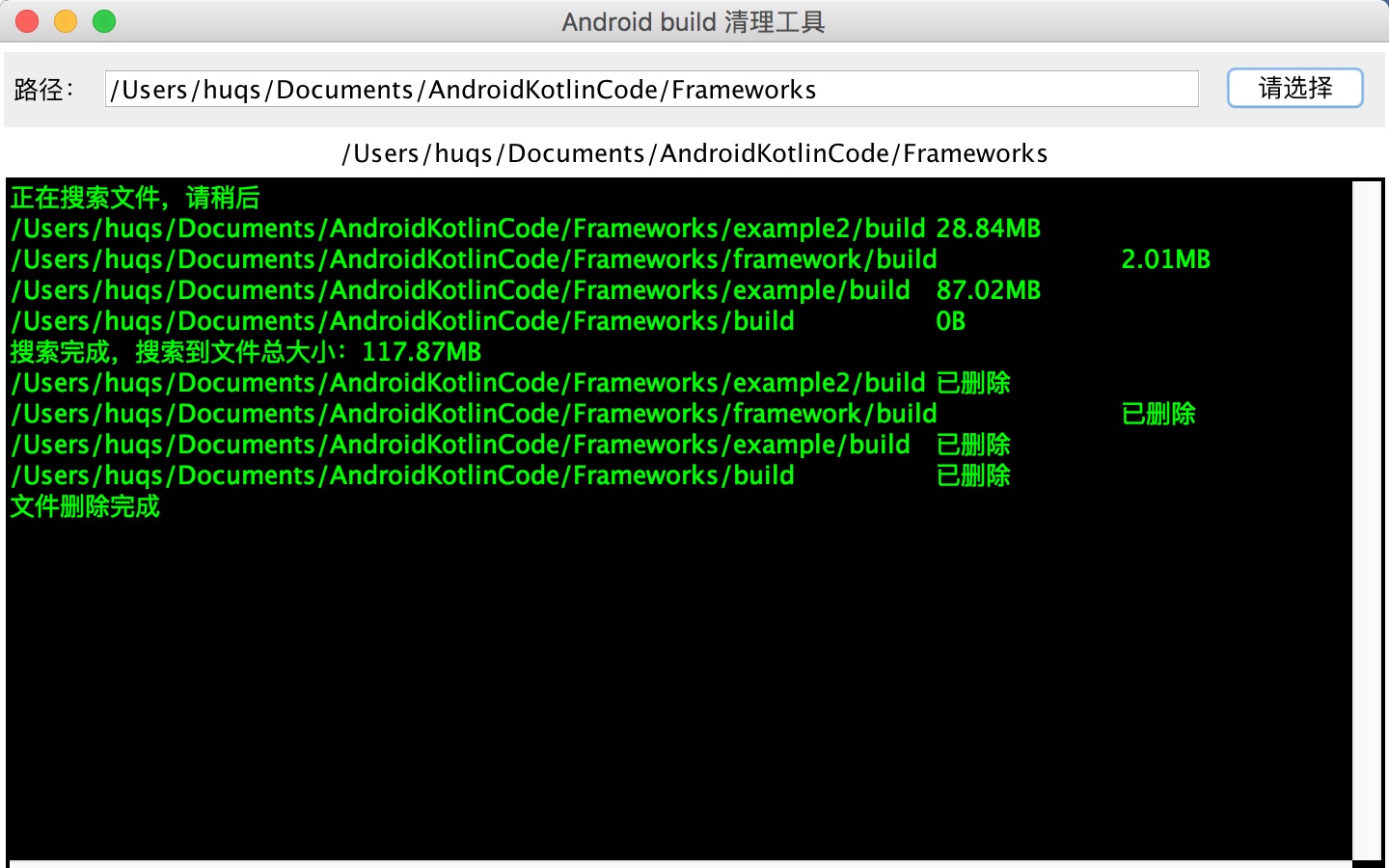Focus the 路径 path input field

click(x=652, y=89)
